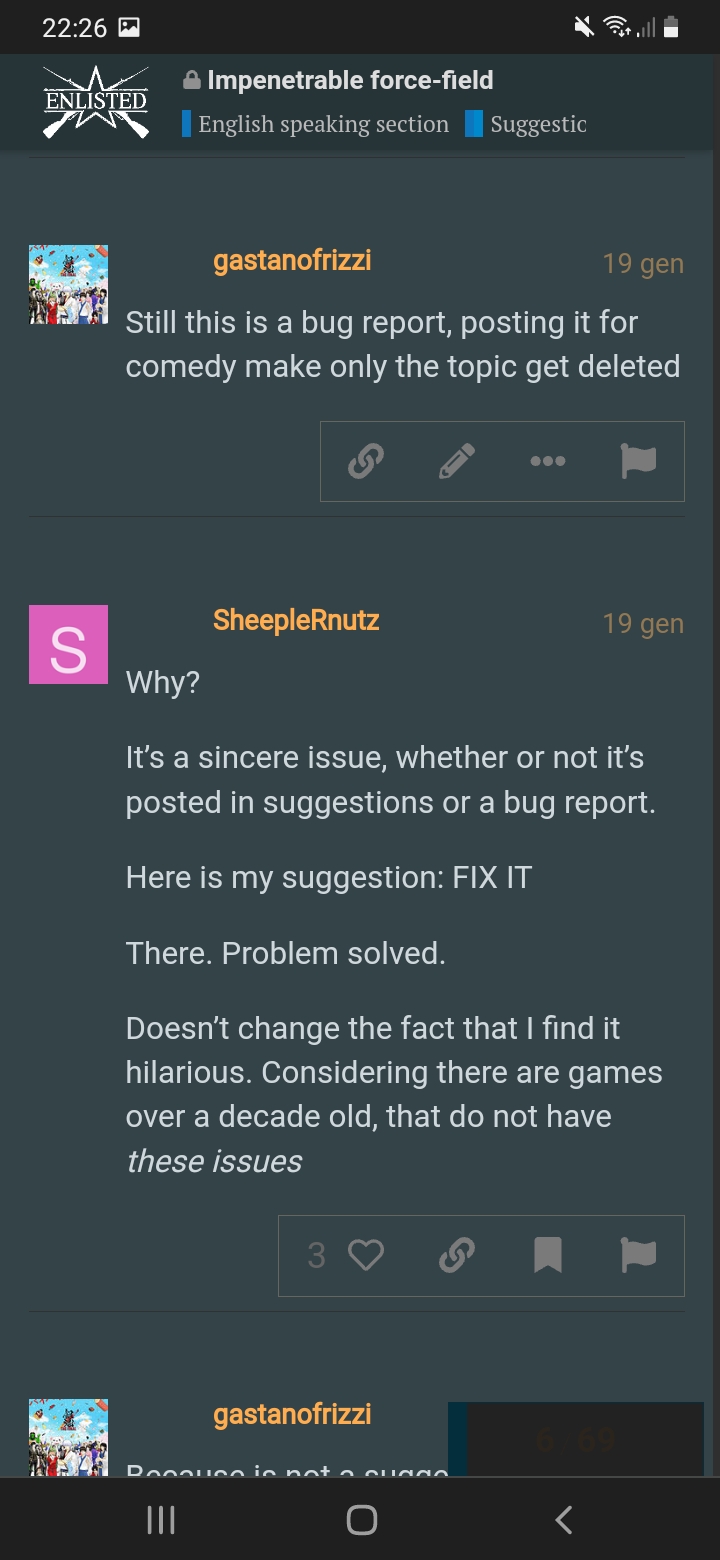
Task: Open gastanofrizzi's profile from the first post username
Action: click(292, 261)
